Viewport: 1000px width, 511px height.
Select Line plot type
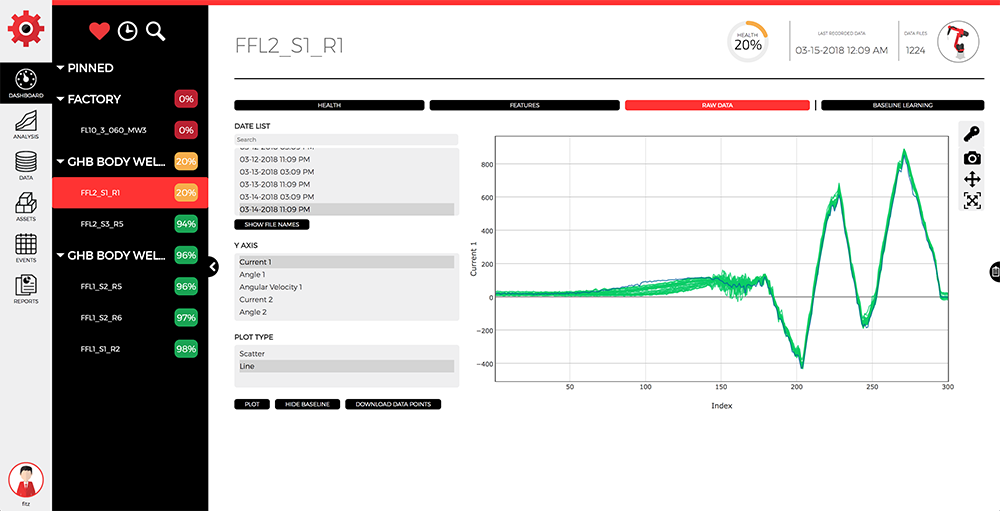(x=345, y=367)
